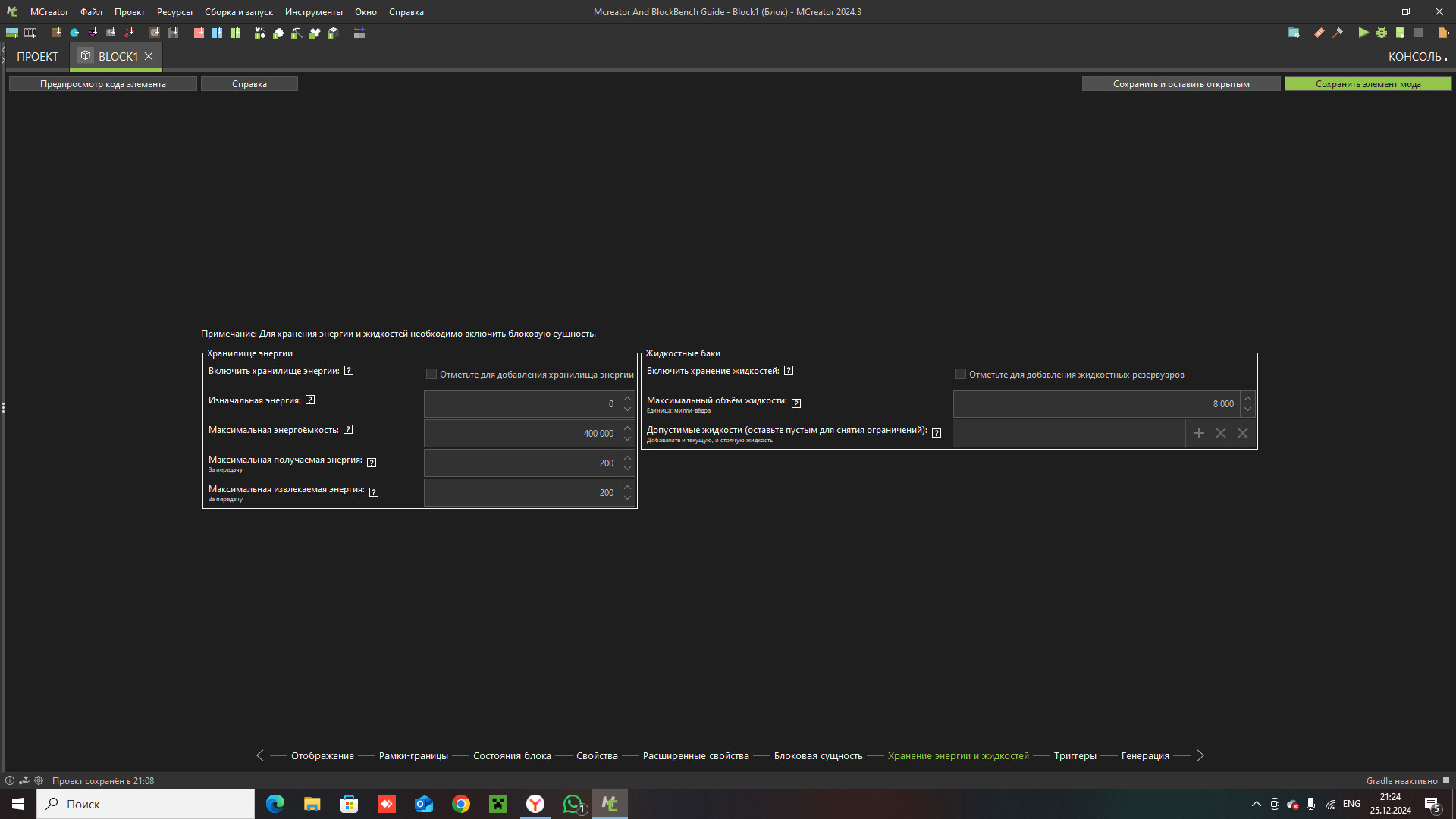The image size is (1456, 819).
Task: Go to next page using right chevron
Action: (1200, 755)
